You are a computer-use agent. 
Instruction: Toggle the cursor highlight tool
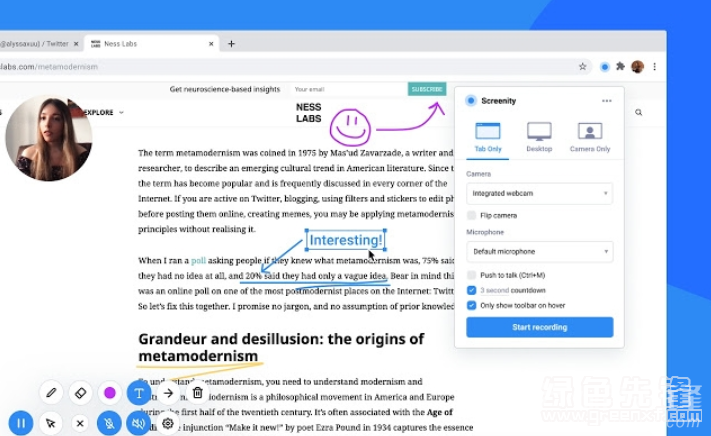(x=51, y=423)
